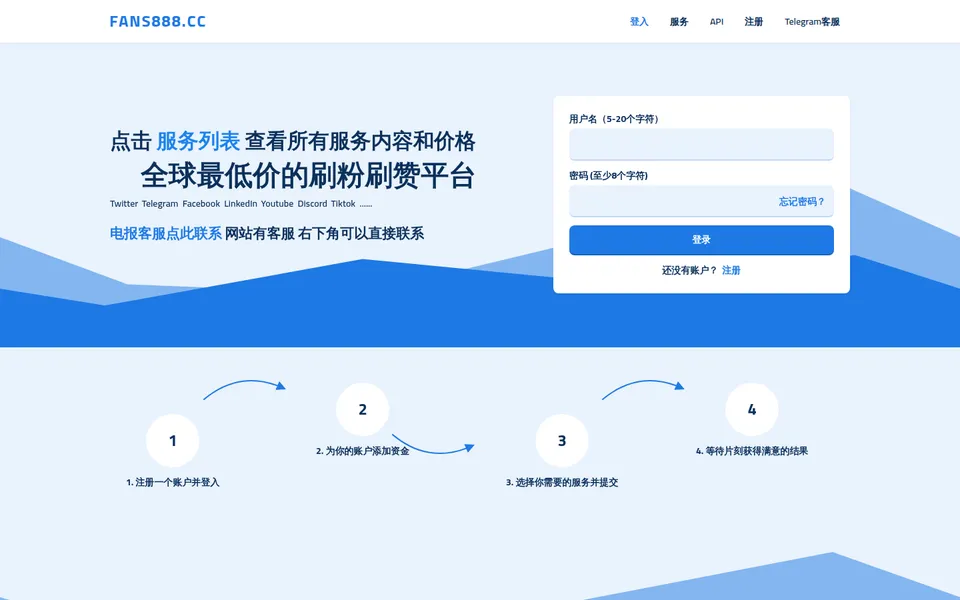Click the 忘记密码？ link

[x=801, y=201]
